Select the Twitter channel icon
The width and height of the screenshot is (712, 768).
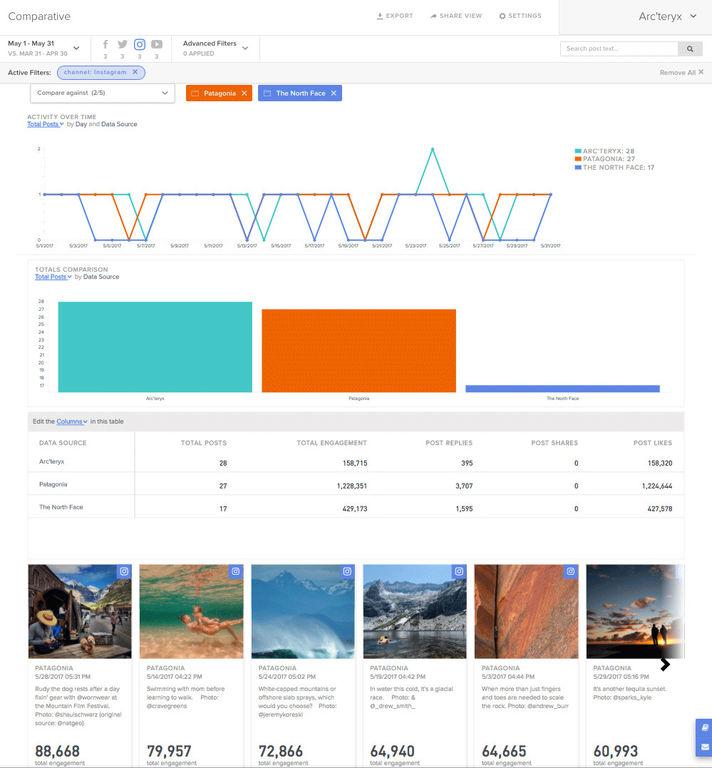point(122,44)
